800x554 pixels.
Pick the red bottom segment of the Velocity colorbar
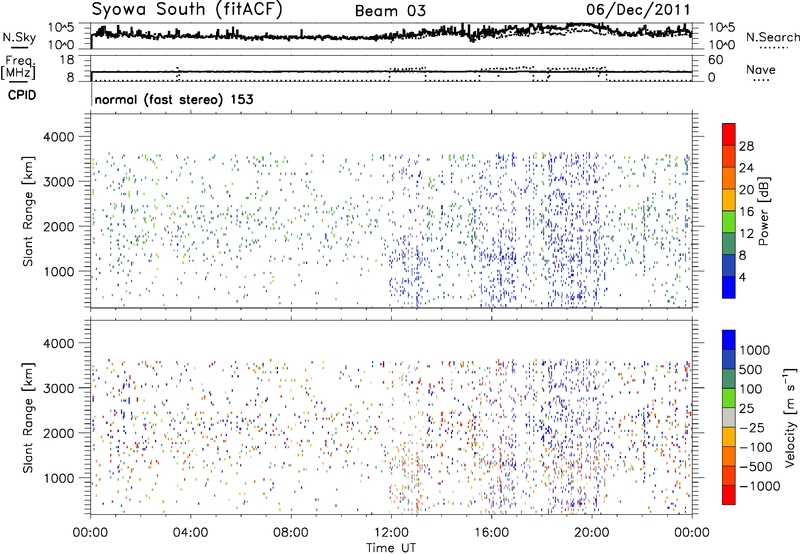[x=729, y=495]
